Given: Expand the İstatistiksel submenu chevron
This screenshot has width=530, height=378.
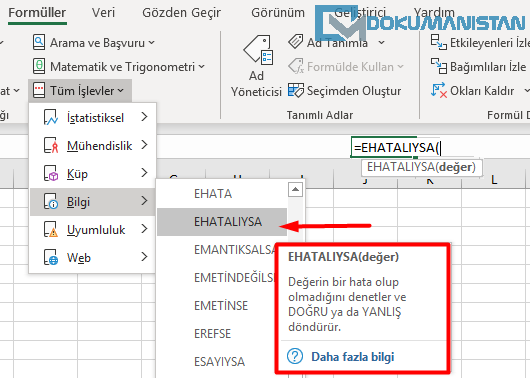Looking at the screenshot, I should (144, 117).
